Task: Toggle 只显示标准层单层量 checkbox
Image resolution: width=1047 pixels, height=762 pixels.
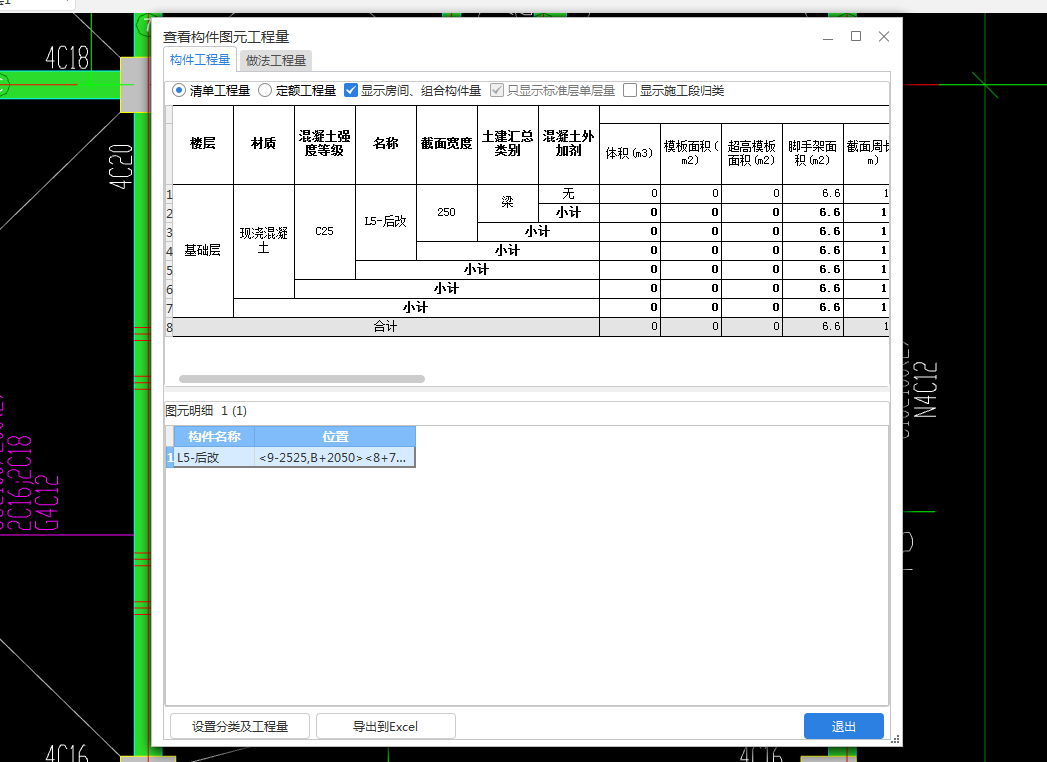Action: [x=497, y=89]
